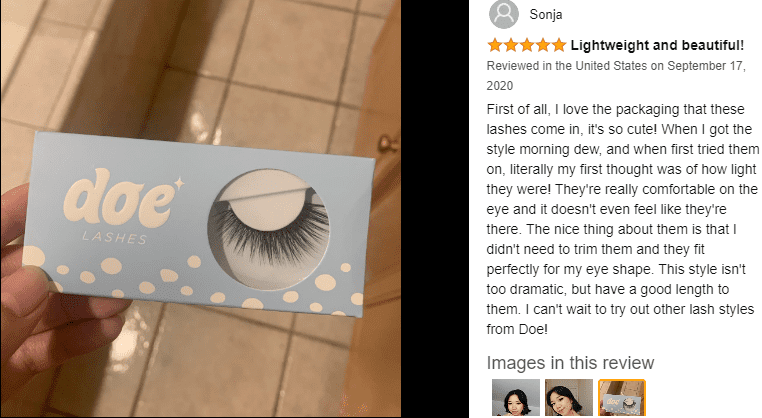View the first review thumbnail photo
This screenshot has height=418, width=762.
click(x=516, y=398)
